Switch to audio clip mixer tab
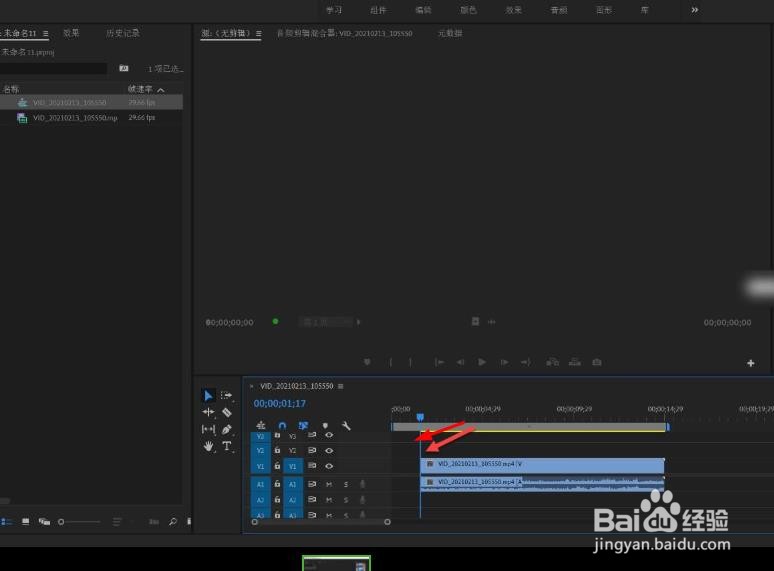 click(344, 33)
